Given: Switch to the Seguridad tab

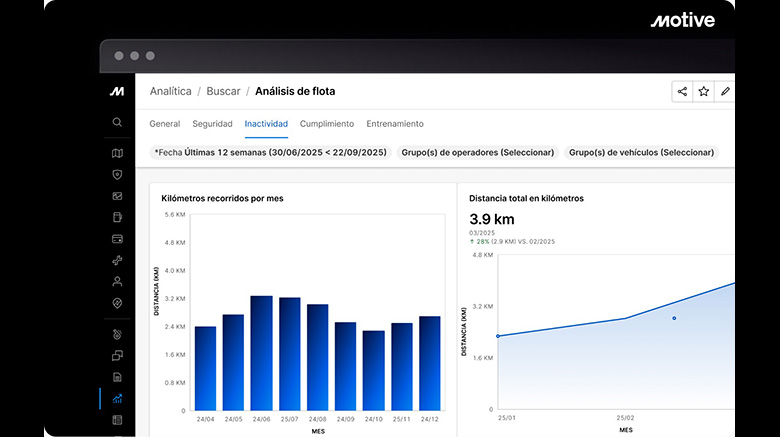Looking at the screenshot, I should 212,124.
